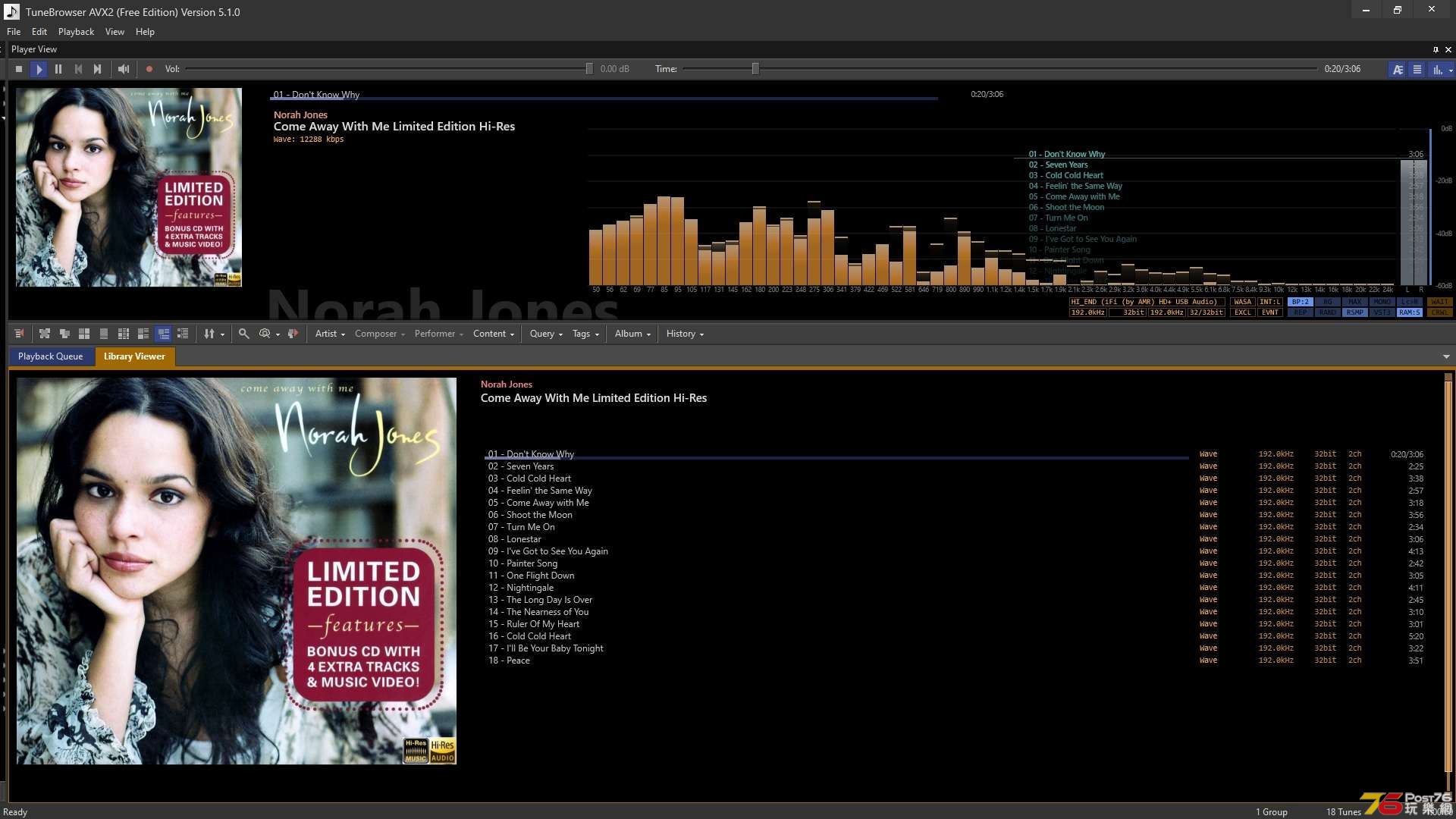This screenshot has width=1456, height=819.
Task: Click the EVNT event mode indicator
Action: pyautogui.click(x=1270, y=312)
